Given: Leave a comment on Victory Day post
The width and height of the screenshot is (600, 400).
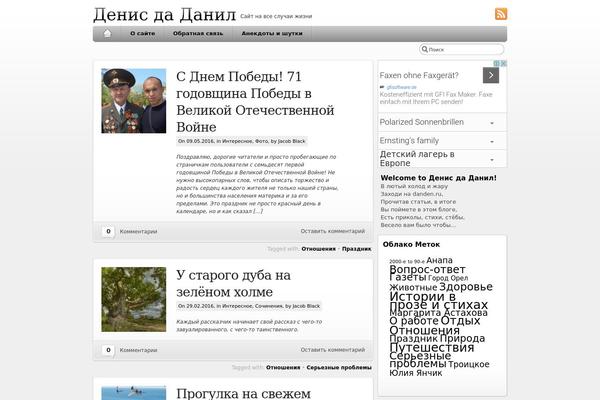Looking at the screenshot, I should [x=333, y=231].
